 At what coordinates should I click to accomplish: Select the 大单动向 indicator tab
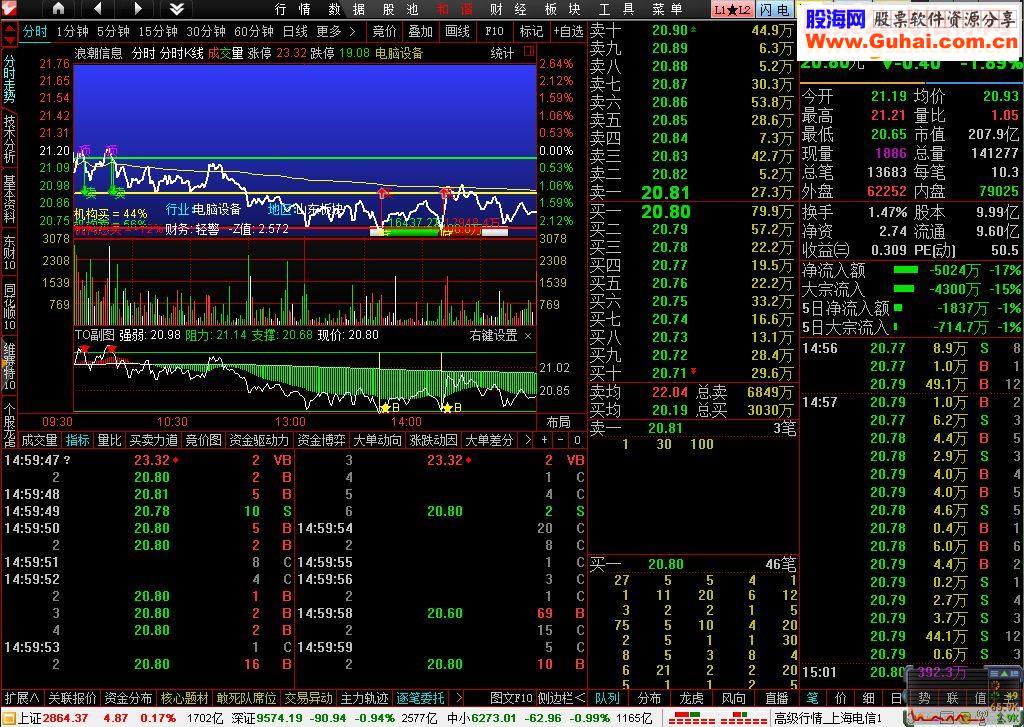377,440
